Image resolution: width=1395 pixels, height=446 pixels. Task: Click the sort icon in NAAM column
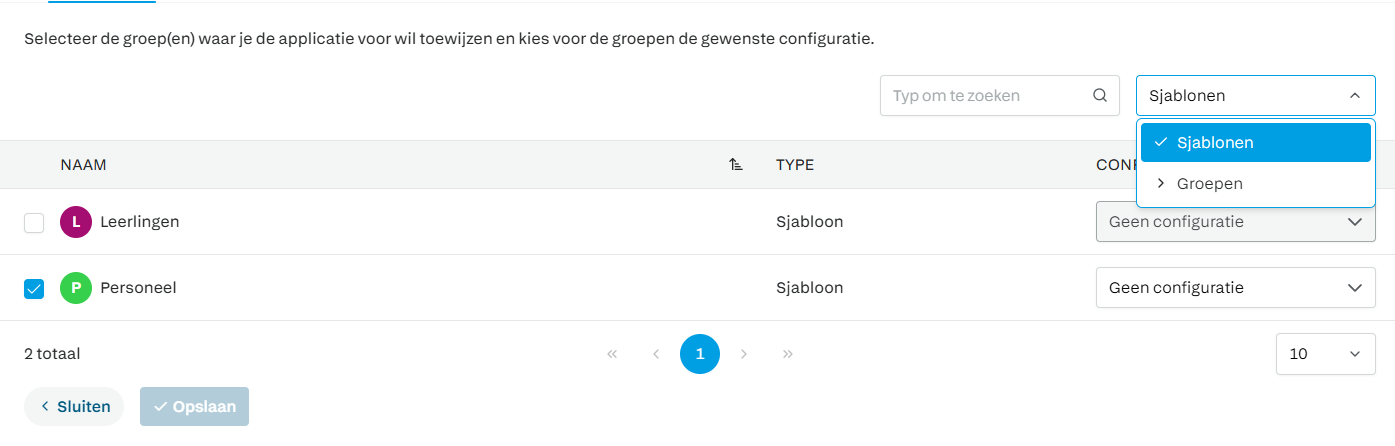coord(736,165)
